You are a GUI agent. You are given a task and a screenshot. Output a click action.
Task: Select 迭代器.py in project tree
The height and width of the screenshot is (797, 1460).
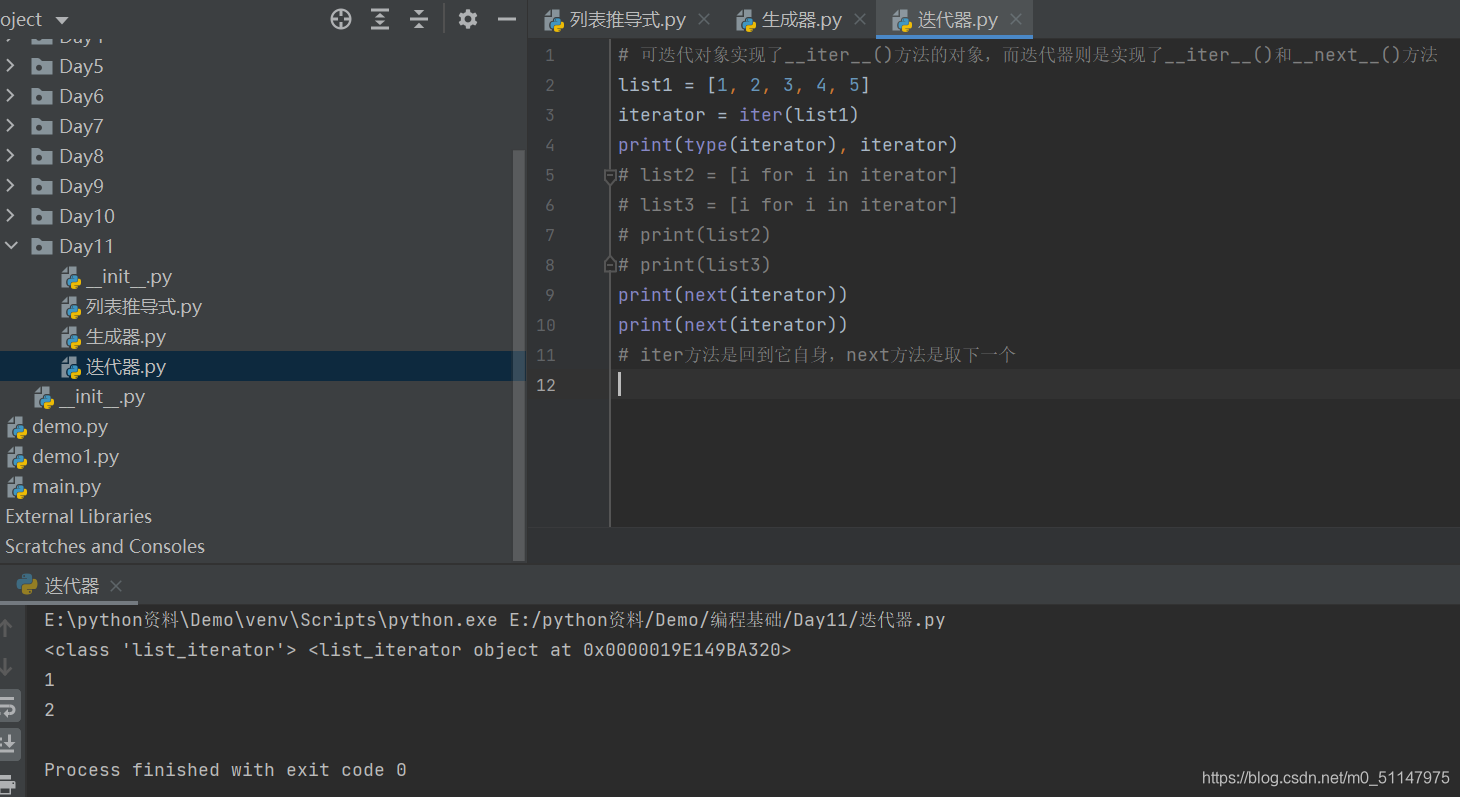pos(126,367)
